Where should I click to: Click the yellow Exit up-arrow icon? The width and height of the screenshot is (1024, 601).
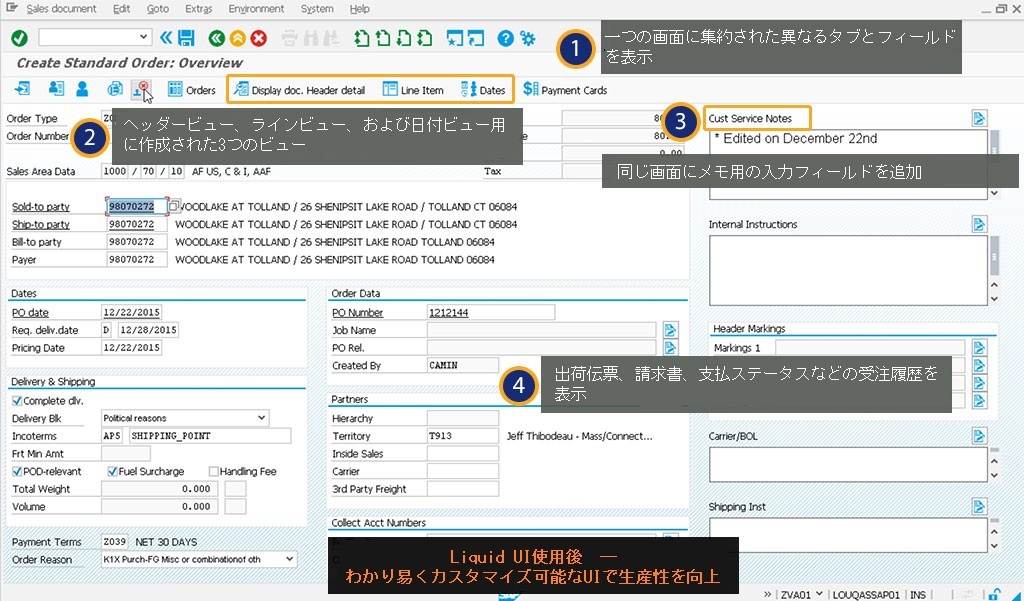tap(237, 38)
